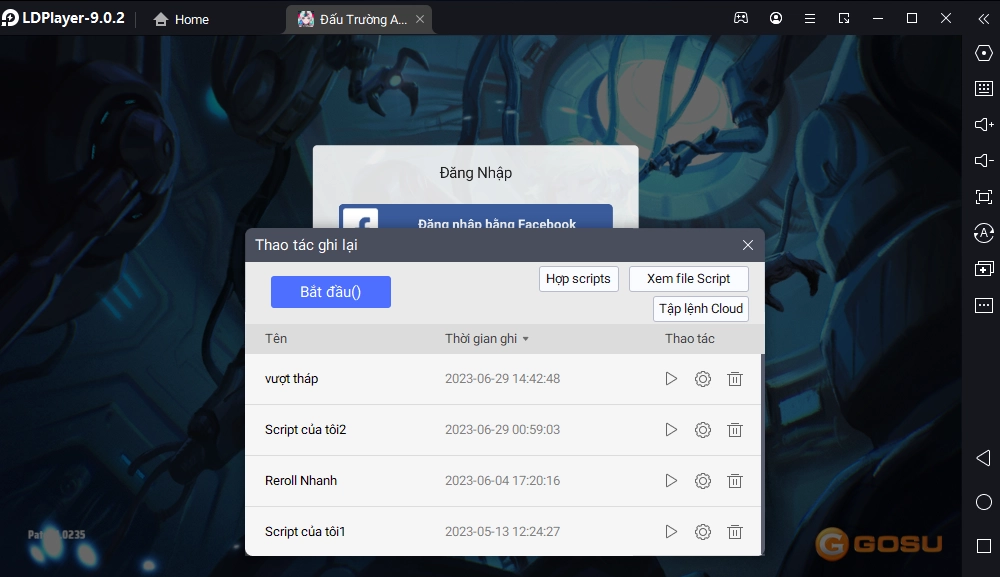Expand the more options sidebar button
Screen dimensions: 1000x577
pyautogui.click(x=983, y=305)
